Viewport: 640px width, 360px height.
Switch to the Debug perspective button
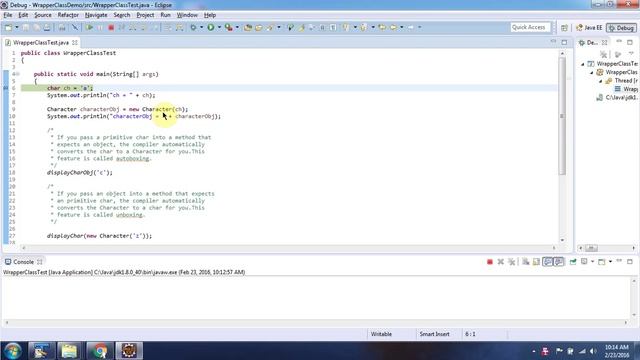(x=621, y=28)
